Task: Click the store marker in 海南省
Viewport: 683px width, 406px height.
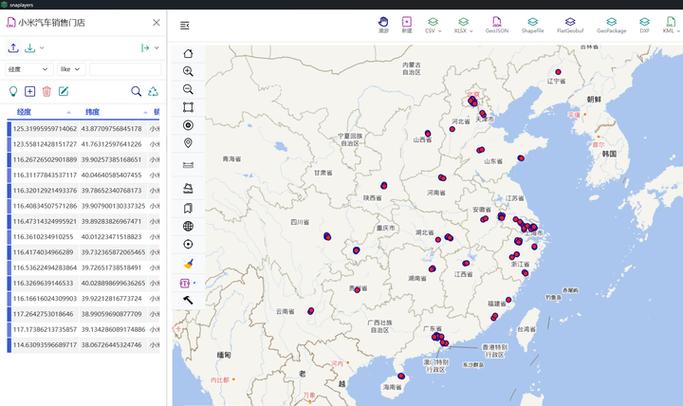Action: [x=401, y=376]
